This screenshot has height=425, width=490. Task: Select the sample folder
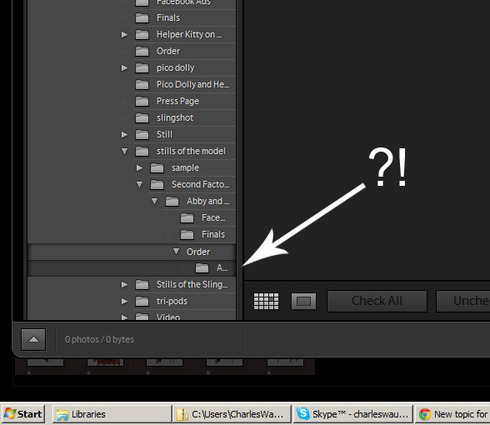[x=185, y=168]
